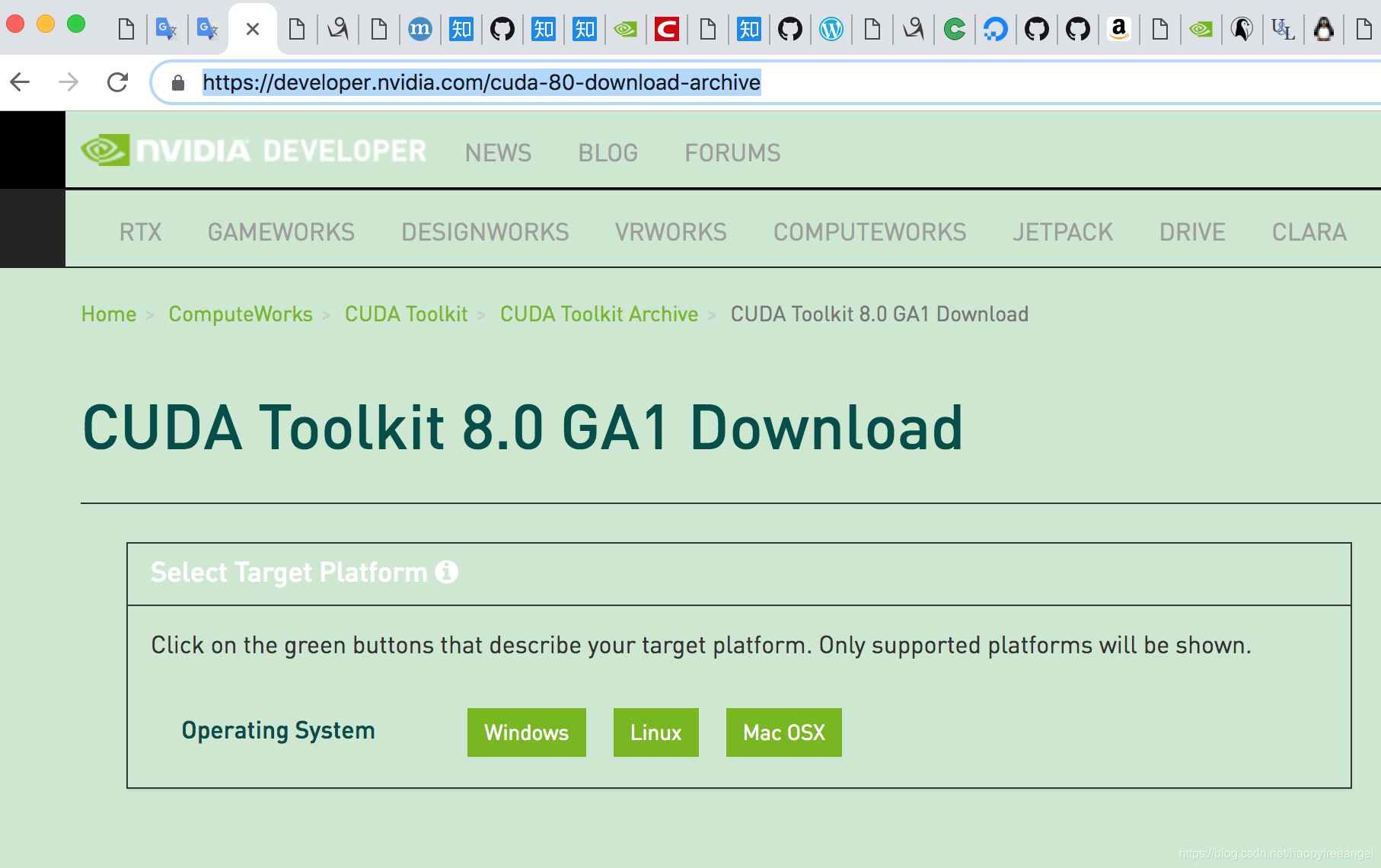Image resolution: width=1381 pixels, height=868 pixels.
Task: Open the NVIDIA tab left of the CSDN tab
Action: coord(626,30)
